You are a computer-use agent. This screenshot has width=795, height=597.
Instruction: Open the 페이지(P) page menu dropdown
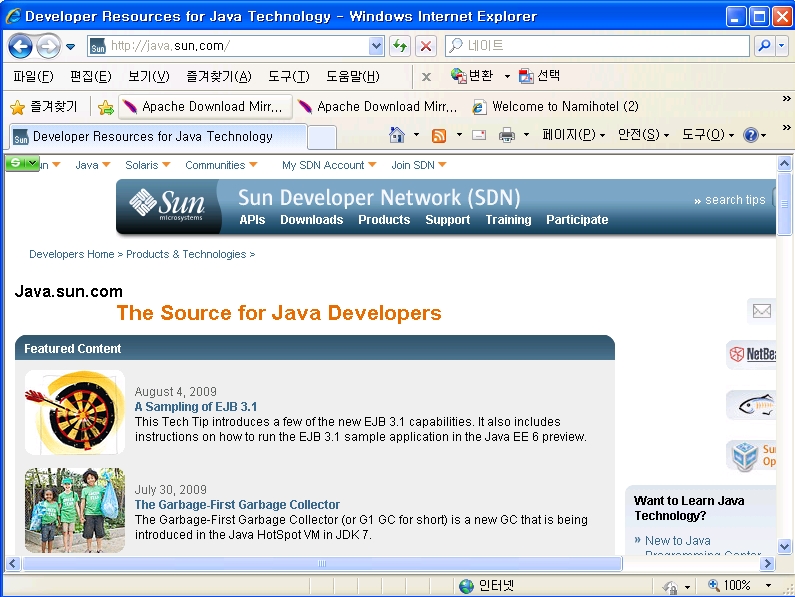[x=573, y=135]
